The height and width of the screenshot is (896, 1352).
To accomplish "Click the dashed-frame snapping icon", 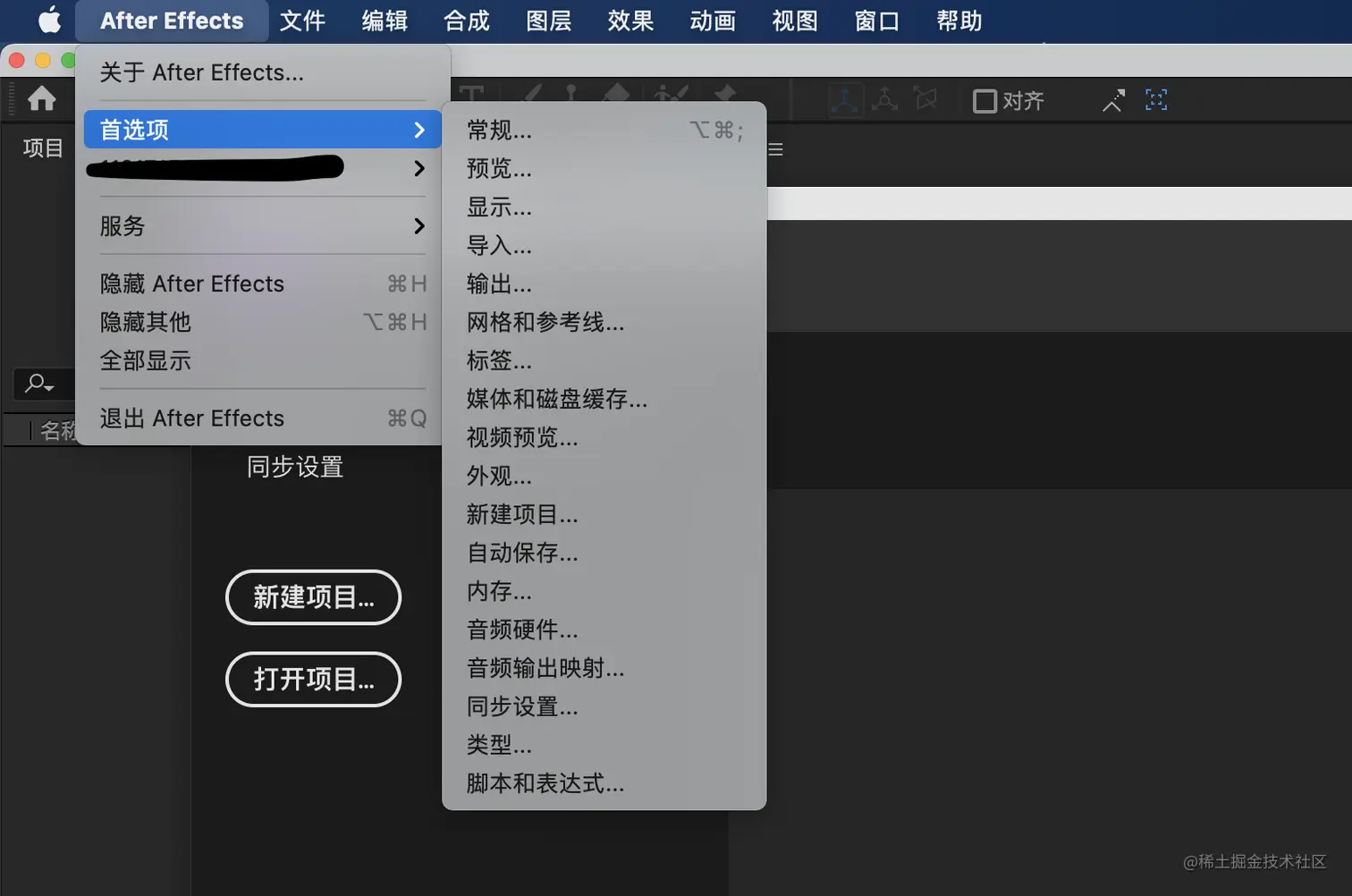I will [x=1156, y=100].
